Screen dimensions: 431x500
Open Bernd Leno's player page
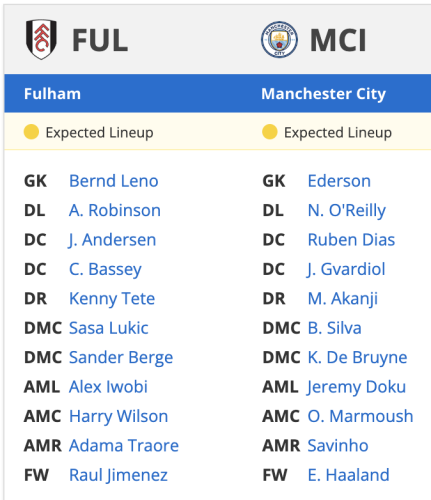tap(114, 181)
